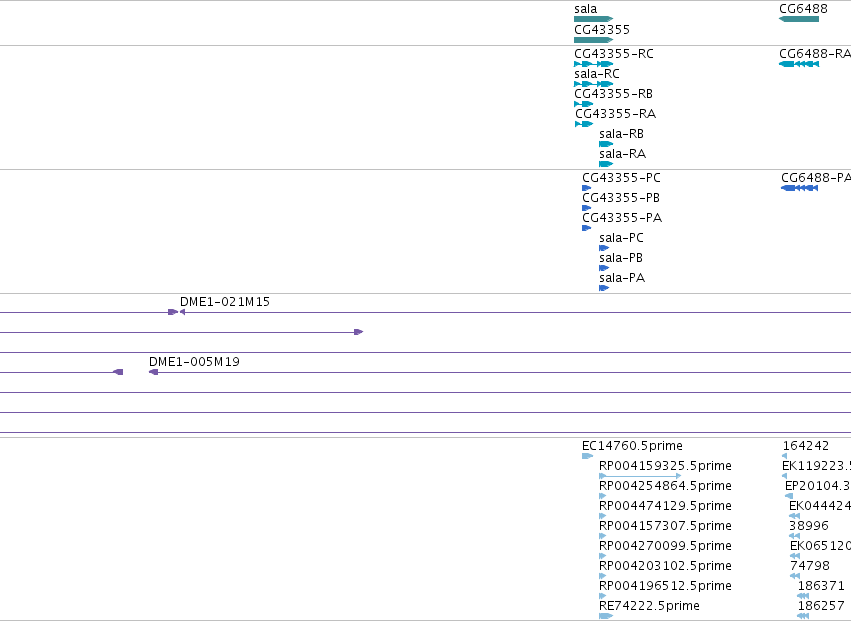Click the RP004254864.5prime EST label
The height and width of the screenshot is (621, 851).
tap(665, 486)
